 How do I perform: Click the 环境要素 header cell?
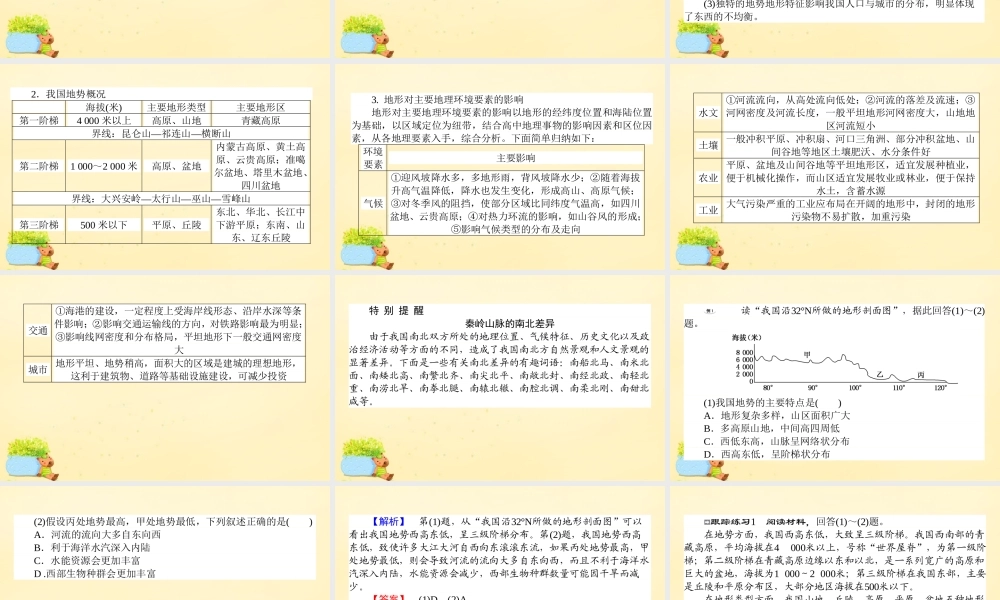(373, 157)
